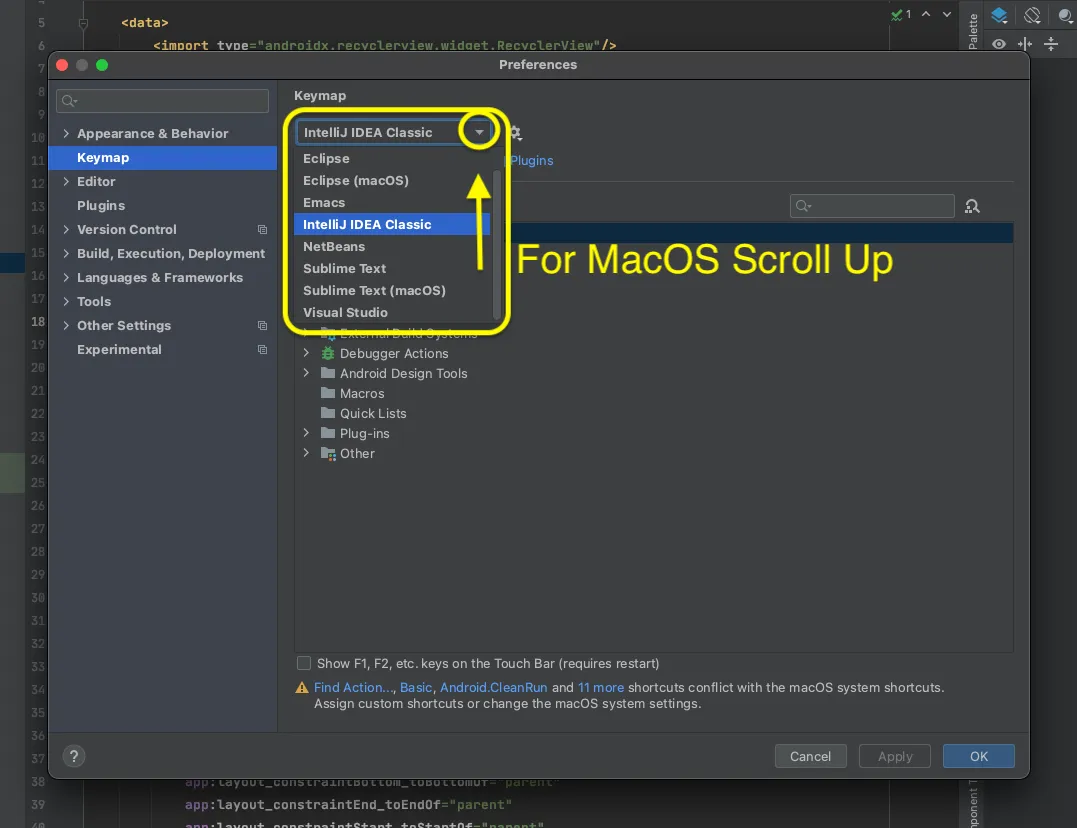The image size is (1077, 828).
Task: Click Find Actions by Shortcut icon
Action: tap(972, 206)
